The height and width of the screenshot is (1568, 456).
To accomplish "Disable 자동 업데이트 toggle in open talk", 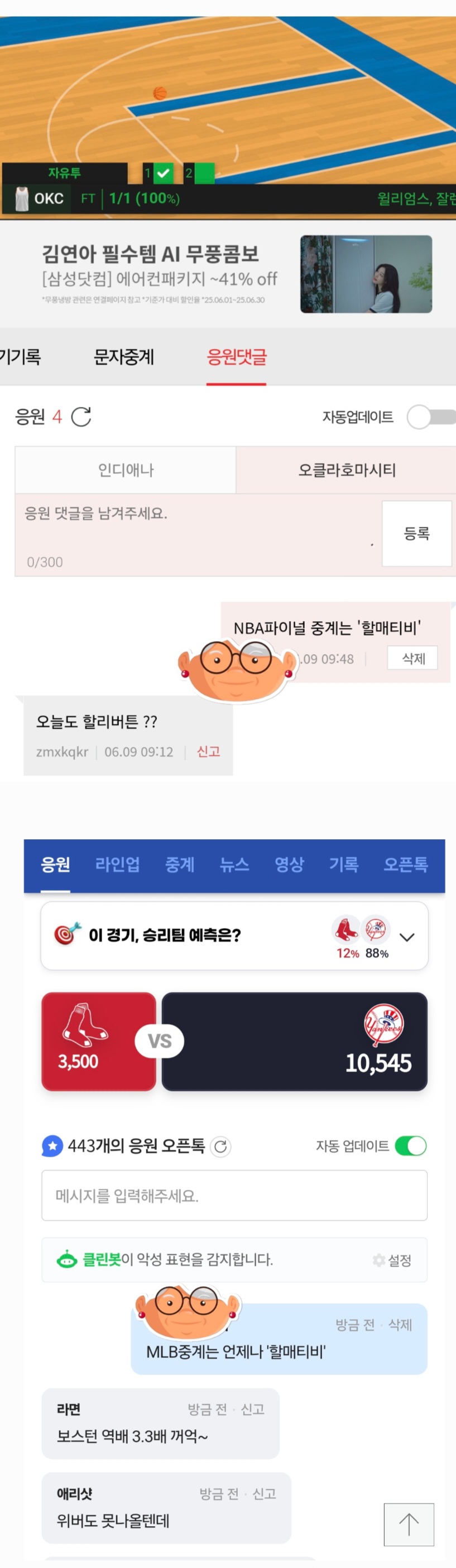I will [411, 1146].
